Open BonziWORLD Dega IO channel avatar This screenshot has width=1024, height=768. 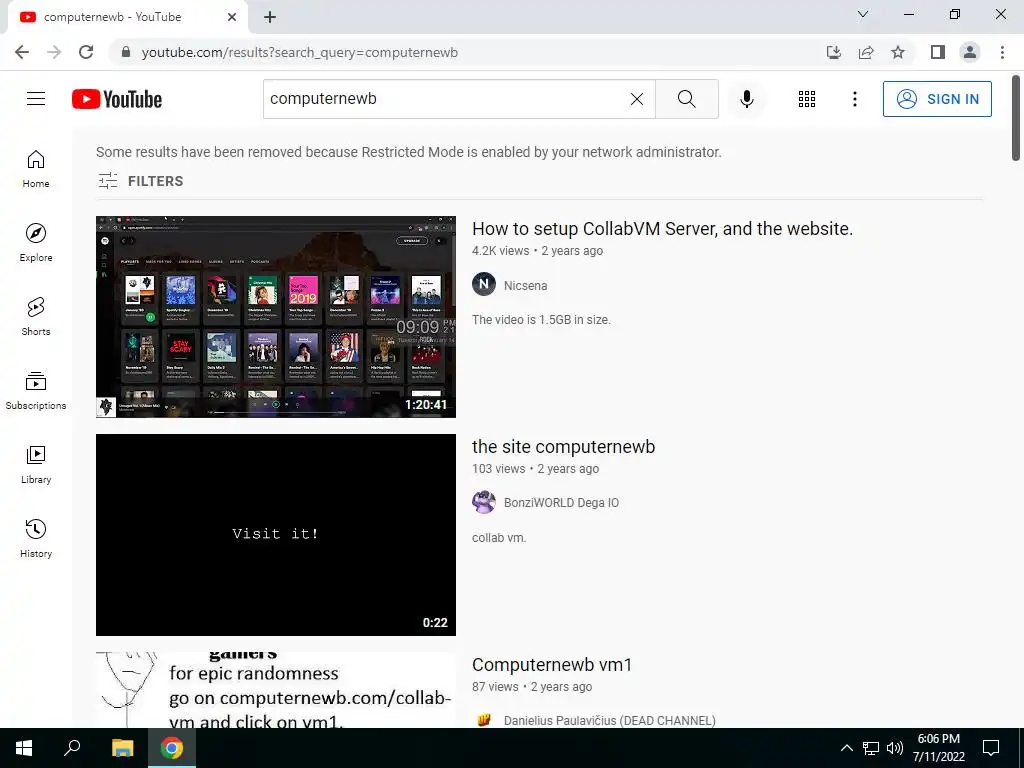(484, 502)
